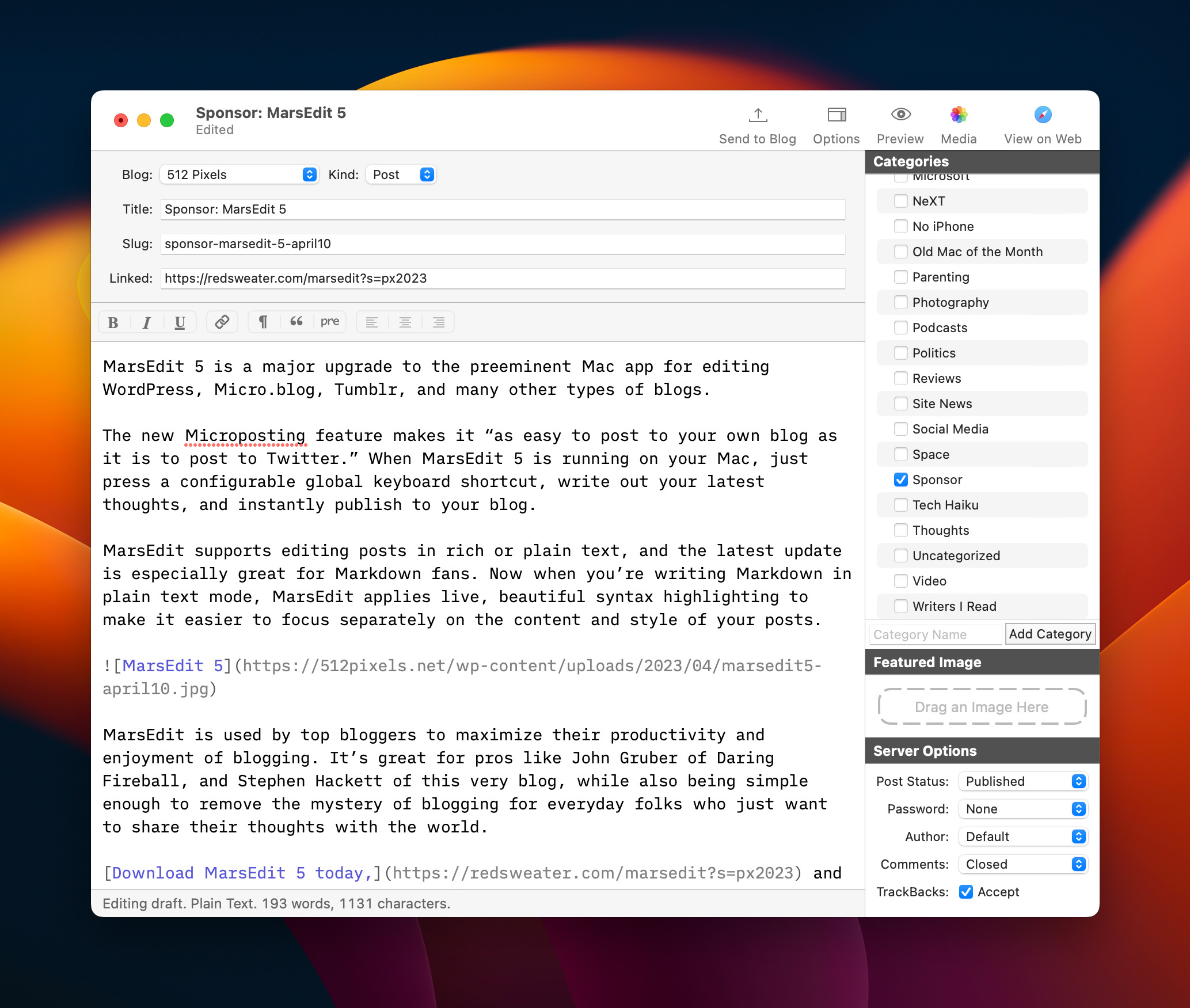1190x1008 pixels.
Task: Apply preformatted 'pre' style
Action: (330, 322)
